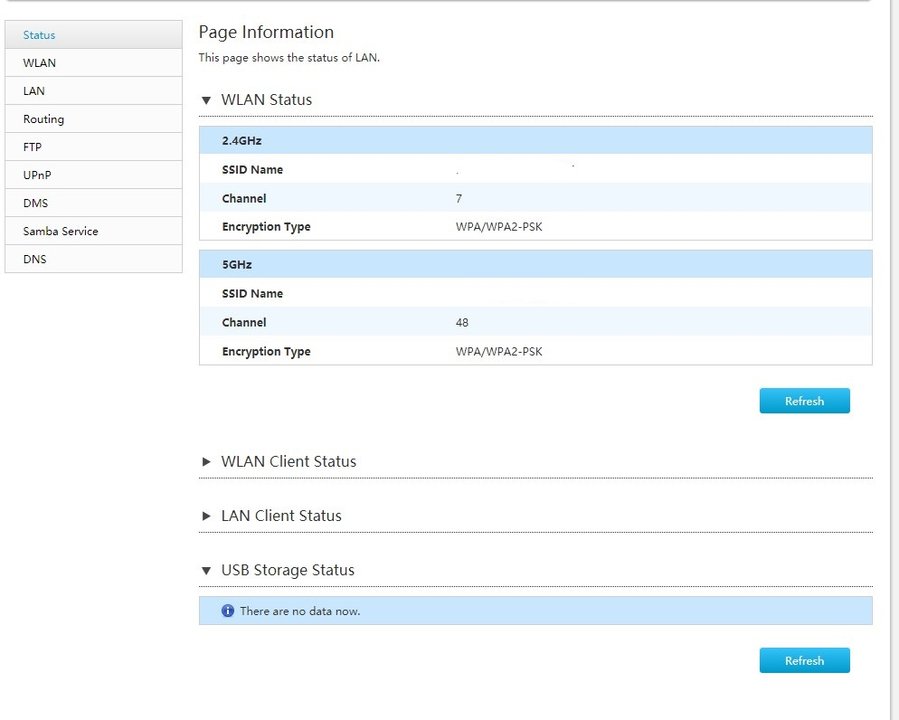The image size is (899, 720).
Task: Click the 'There are no data now' notice
Action: 300,611
